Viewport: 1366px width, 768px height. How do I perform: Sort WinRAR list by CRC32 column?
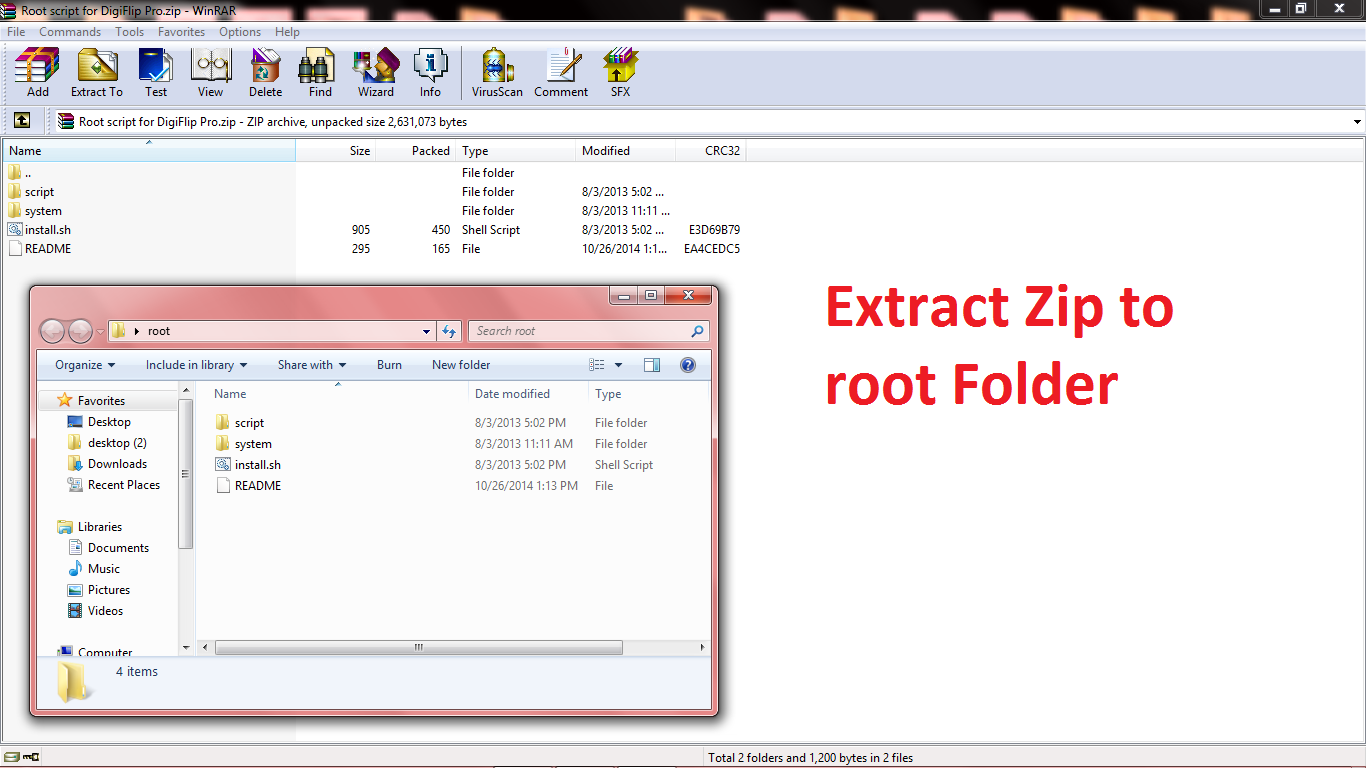pyautogui.click(x=711, y=151)
